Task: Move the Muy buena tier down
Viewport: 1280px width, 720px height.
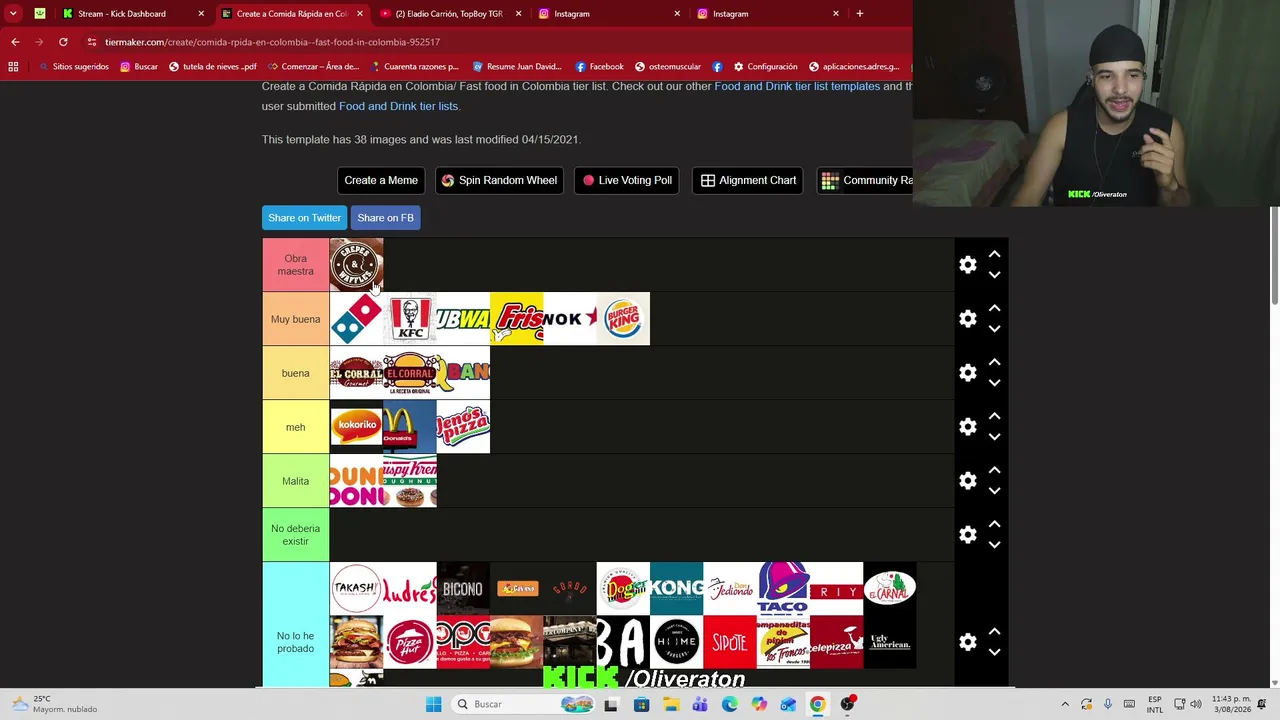Action: pos(994,329)
